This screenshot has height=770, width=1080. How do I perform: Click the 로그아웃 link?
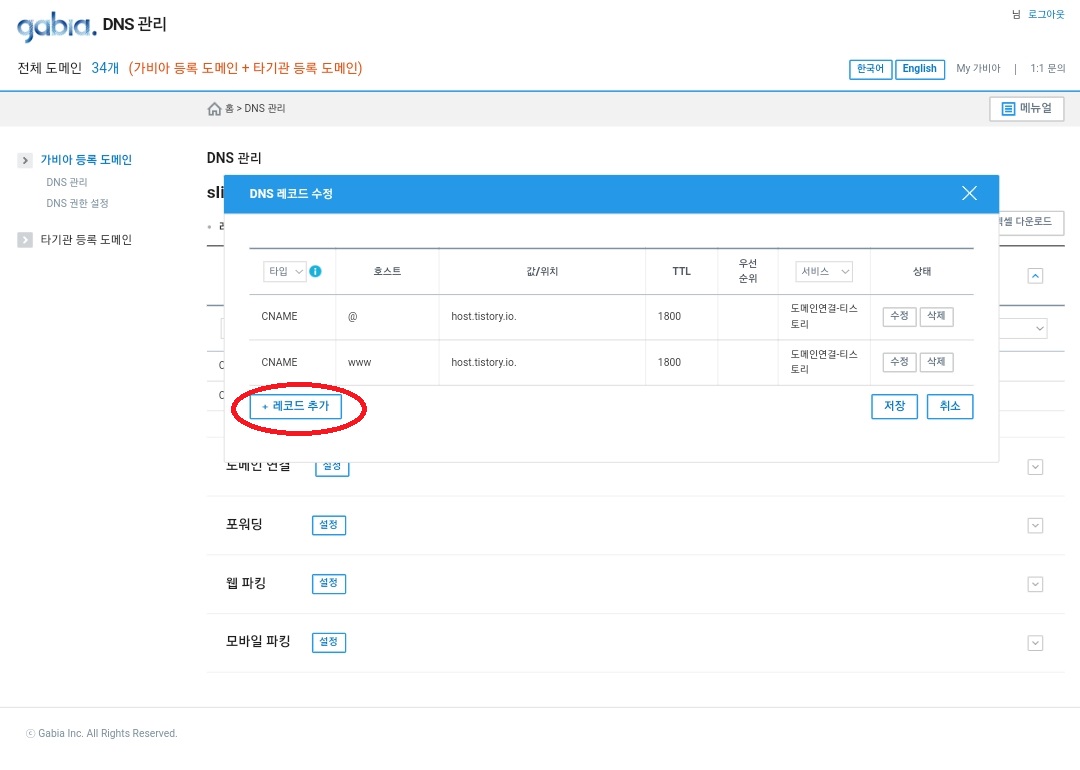pos(1046,14)
